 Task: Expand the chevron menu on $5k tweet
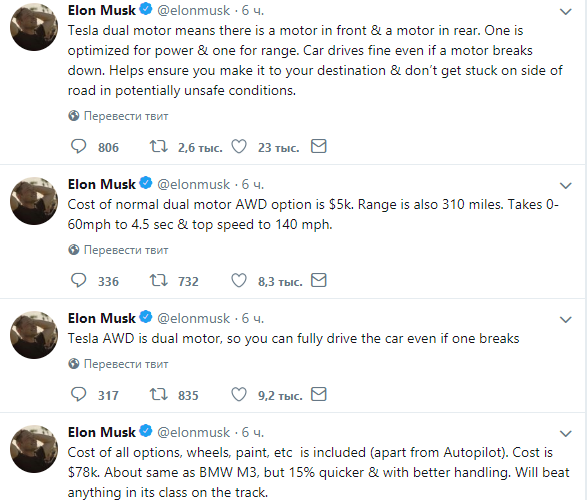565,186
